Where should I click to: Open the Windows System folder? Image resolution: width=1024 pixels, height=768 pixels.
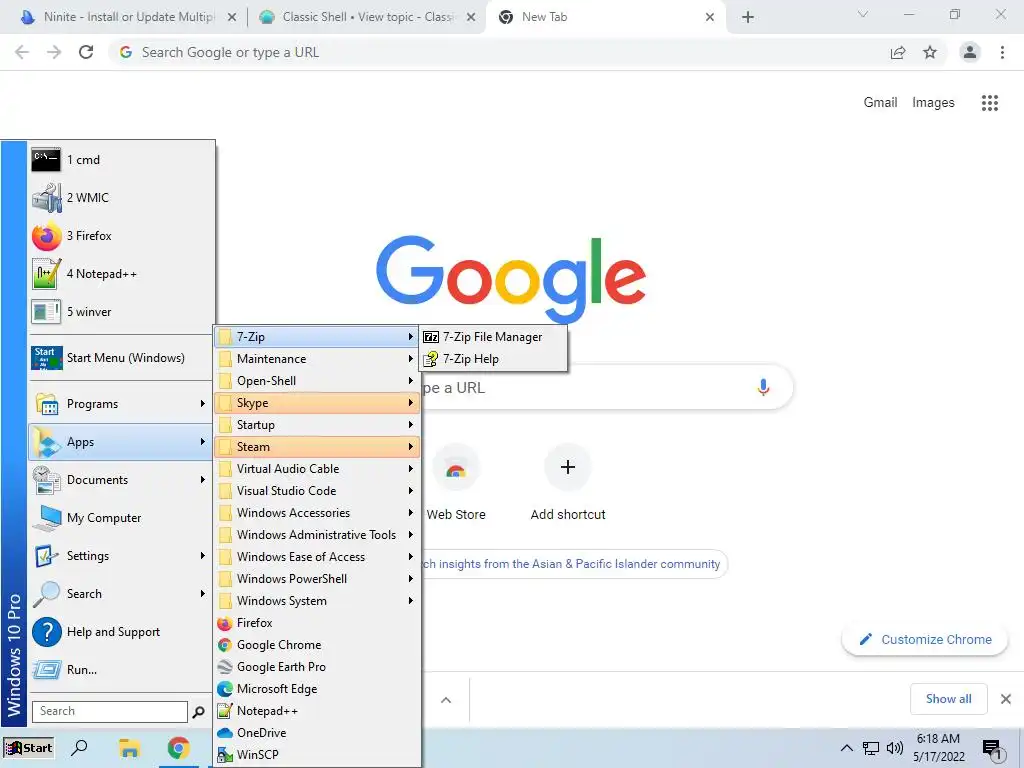[317, 601]
